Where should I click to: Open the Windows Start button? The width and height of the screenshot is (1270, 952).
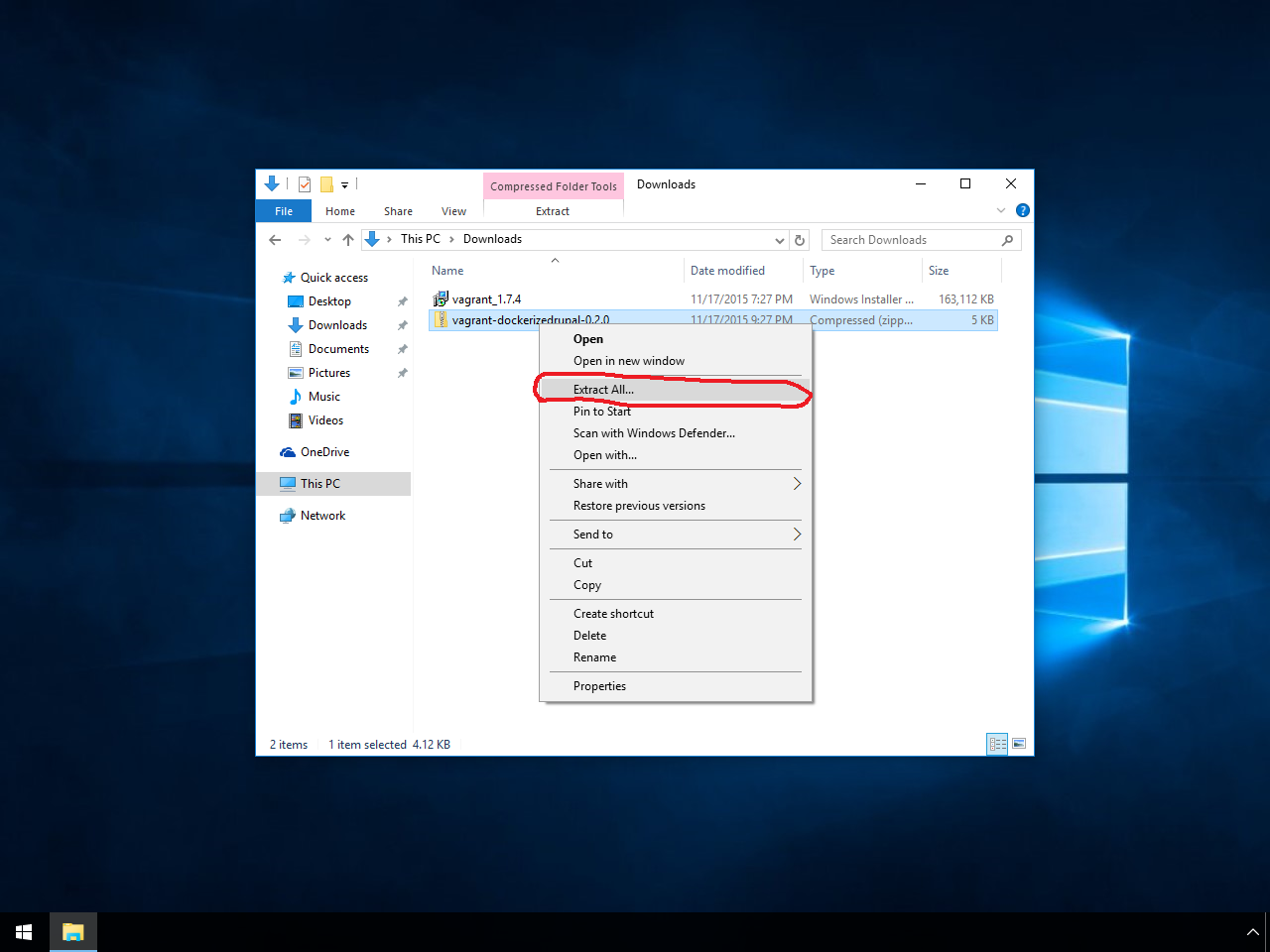(x=24, y=932)
